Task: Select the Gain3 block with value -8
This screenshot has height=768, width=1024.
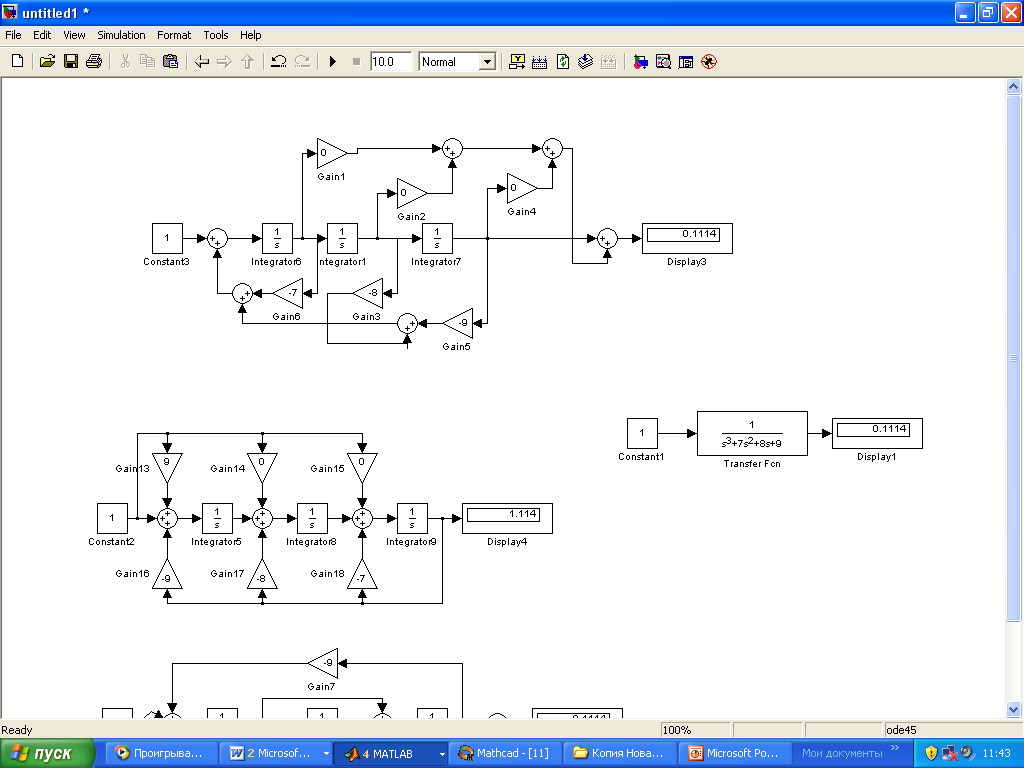Action: tap(368, 293)
